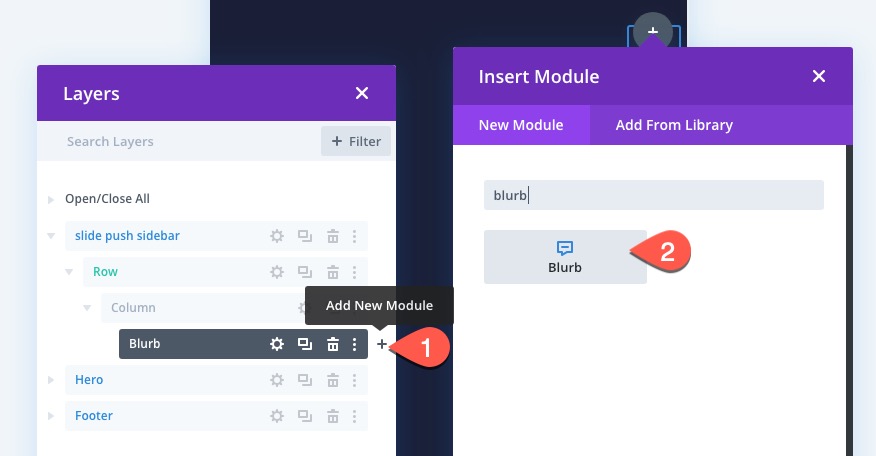
Task: Collapse the slide push sidebar section
Action: pos(51,236)
